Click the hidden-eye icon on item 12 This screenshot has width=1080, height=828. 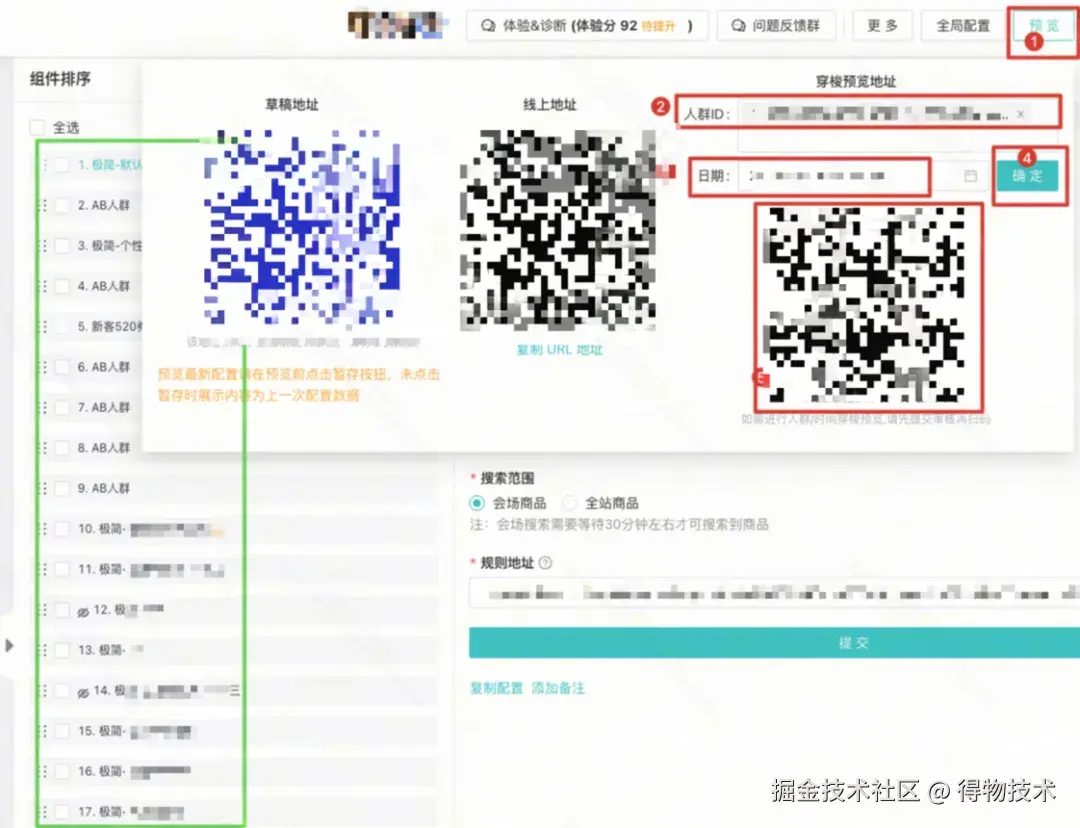(x=83, y=612)
